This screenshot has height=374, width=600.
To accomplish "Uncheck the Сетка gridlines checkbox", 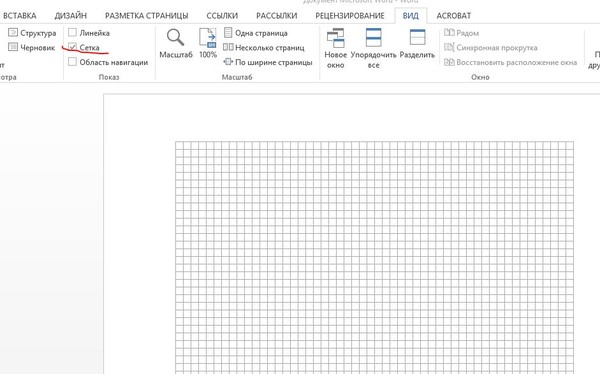I will click(72, 47).
